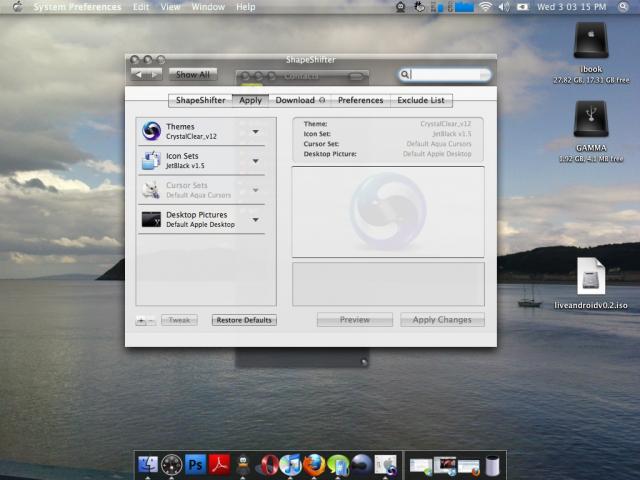The height and width of the screenshot is (480, 640).
Task: Open the Dashboard gauge icon in dock
Action: point(171,465)
